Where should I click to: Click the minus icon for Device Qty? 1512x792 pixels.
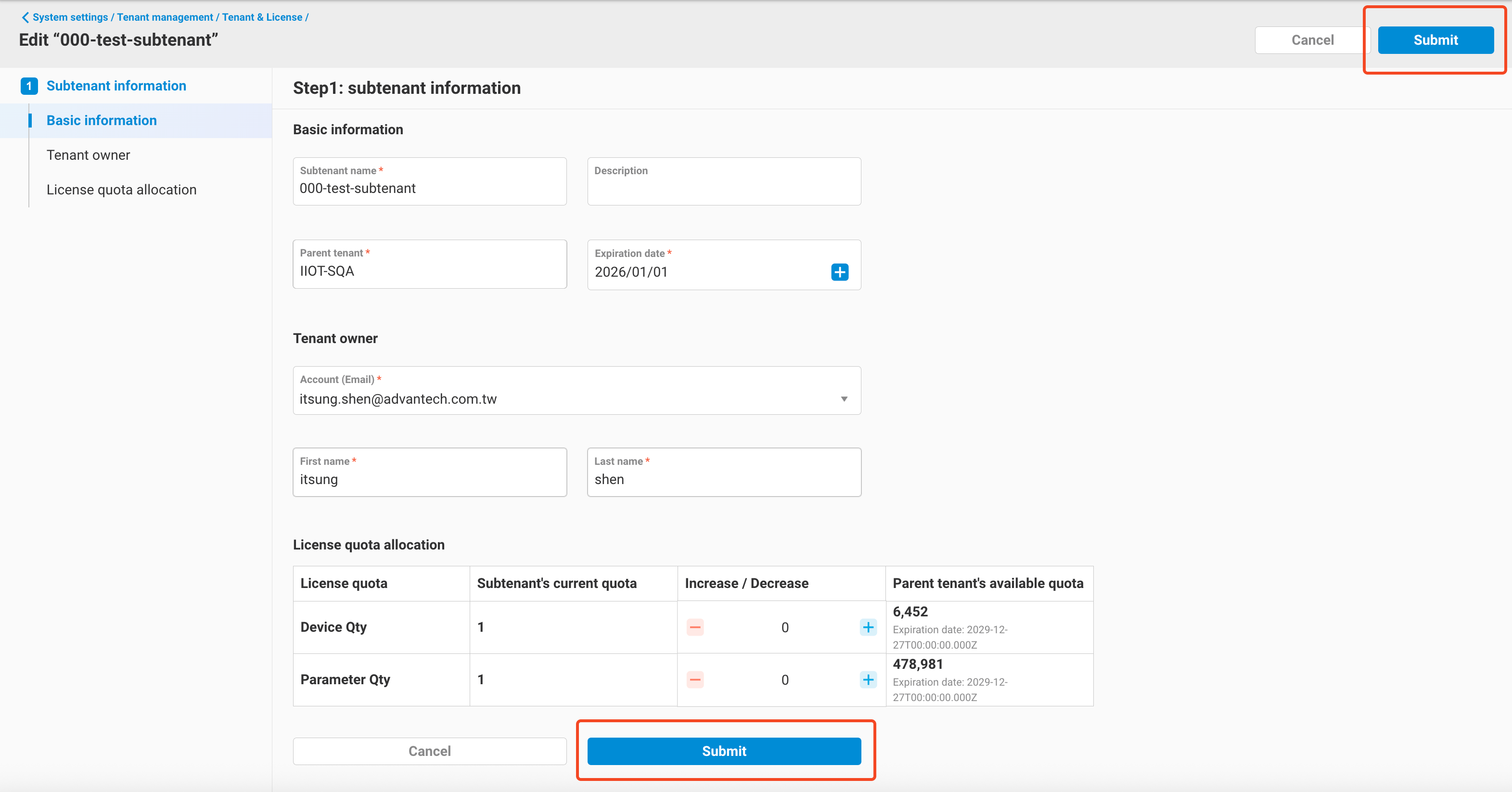(x=695, y=627)
